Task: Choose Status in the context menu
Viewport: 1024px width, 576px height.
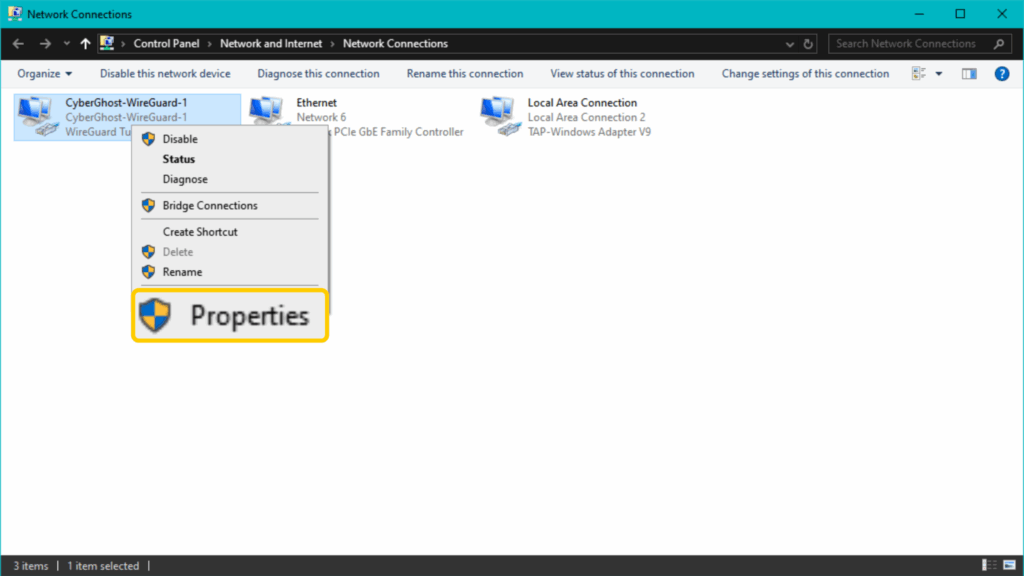Action: coord(230,159)
